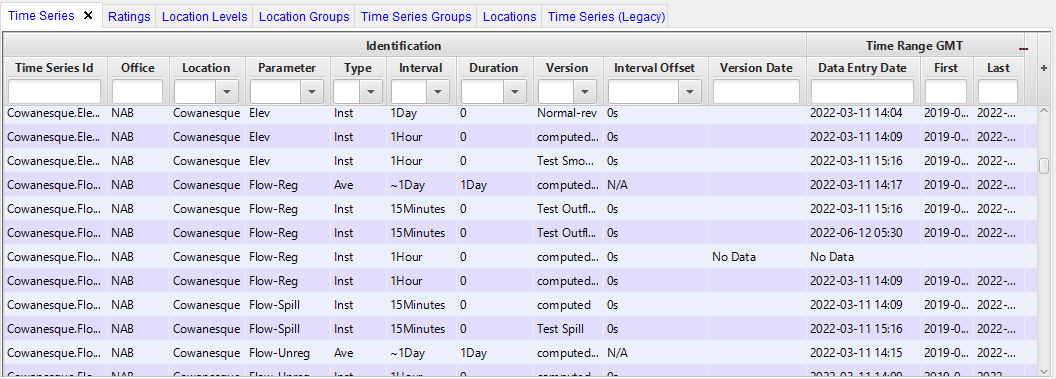Open the Interval filter dropdown
This screenshot has width=1056, height=379.
point(438,92)
